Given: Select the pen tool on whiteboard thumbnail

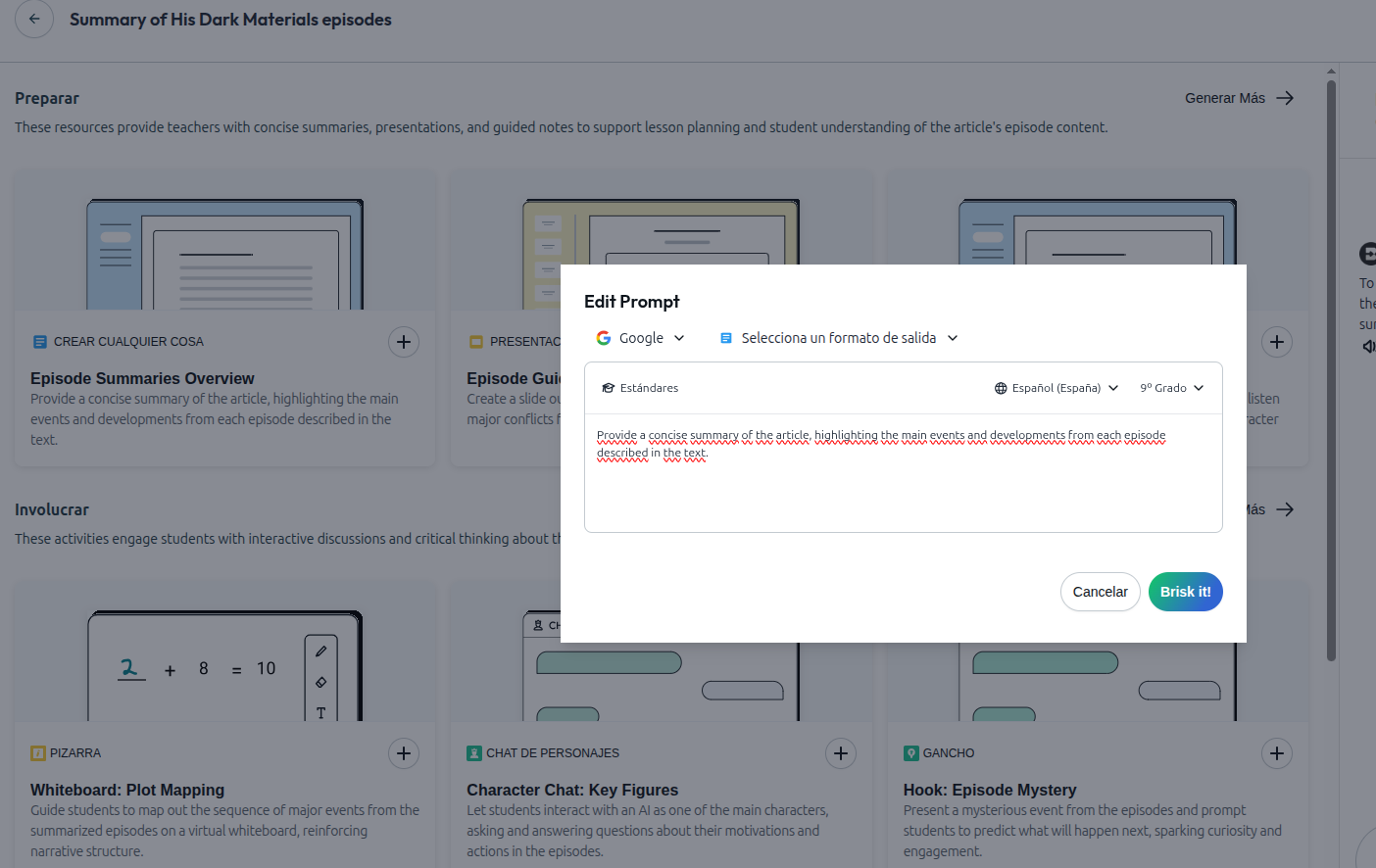Looking at the screenshot, I should (320, 651).
